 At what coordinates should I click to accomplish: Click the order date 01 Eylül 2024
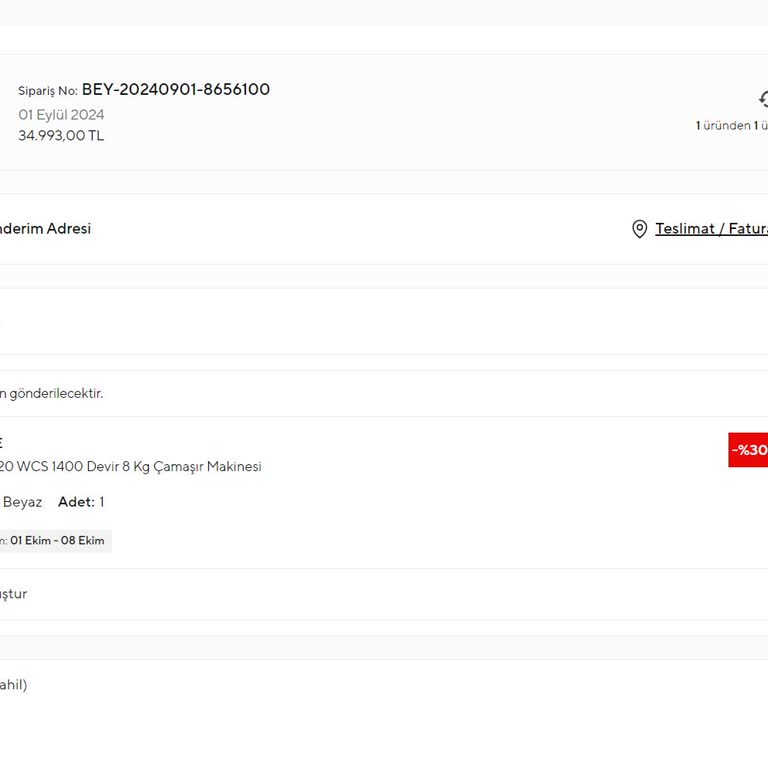tap(61, 115)
